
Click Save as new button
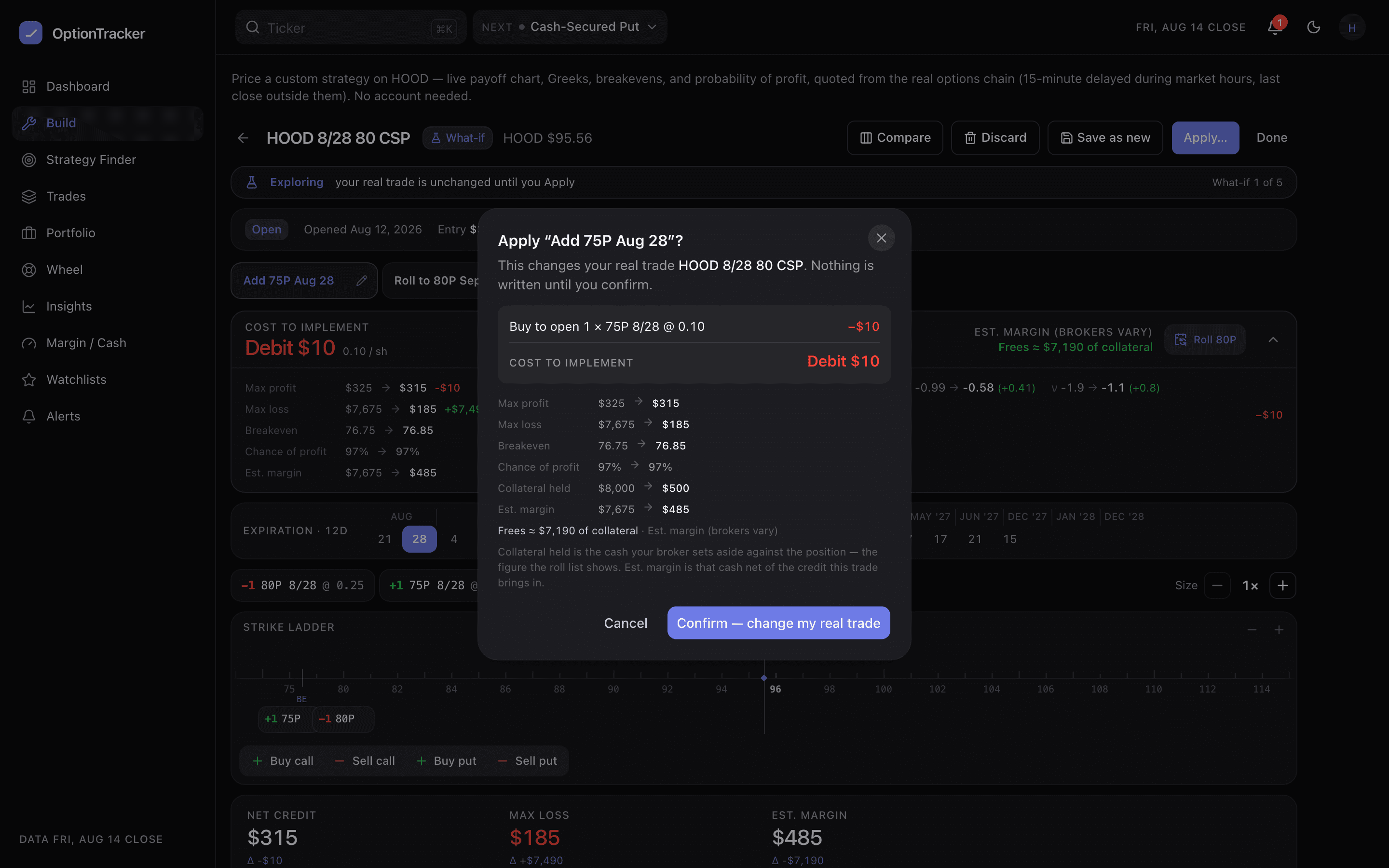pyautogui.click(x=1105, y=138)
